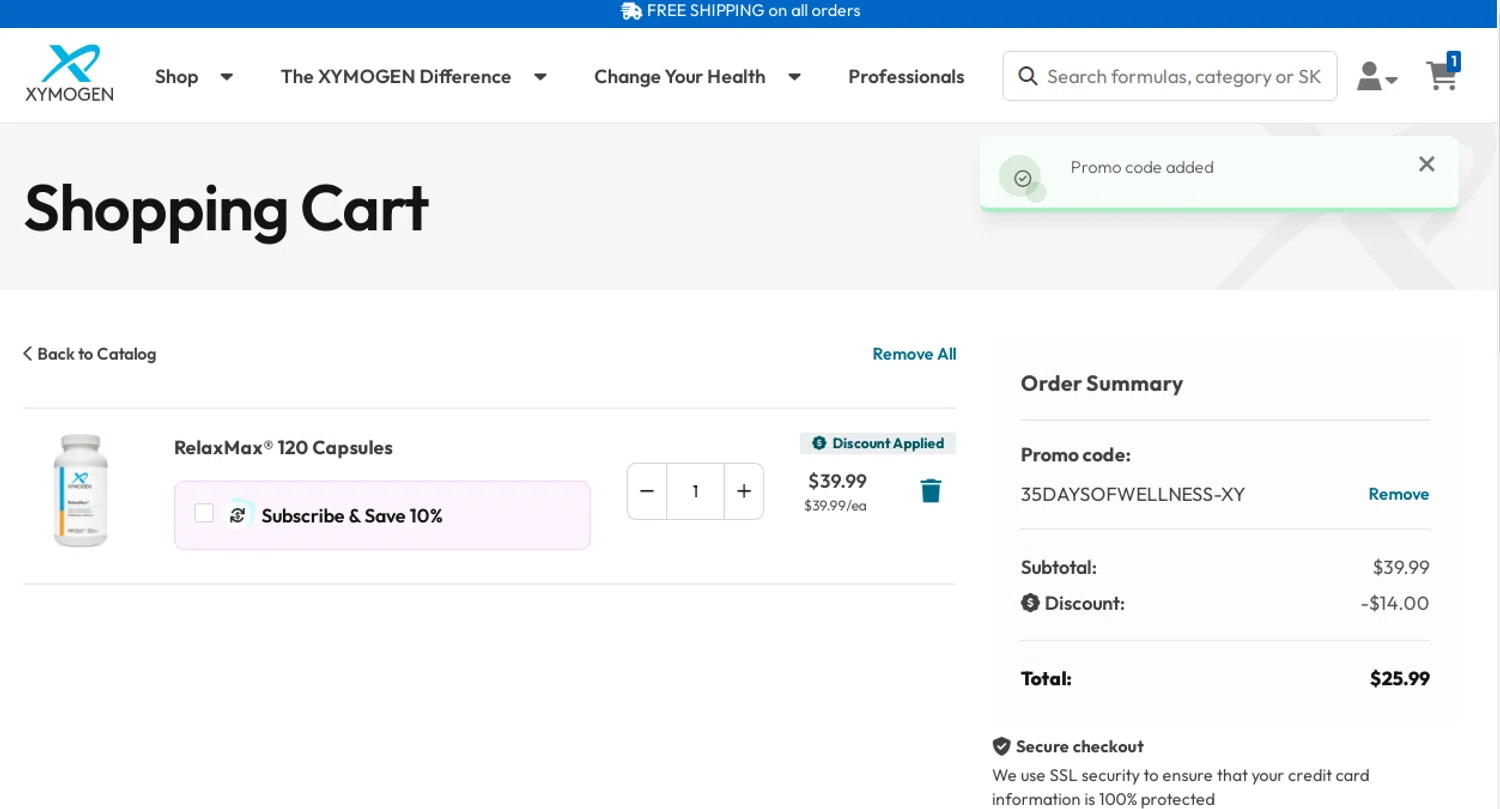The image size is (1500, 809).
Task: Open the Professionals page
Action: tap(906, 76)
